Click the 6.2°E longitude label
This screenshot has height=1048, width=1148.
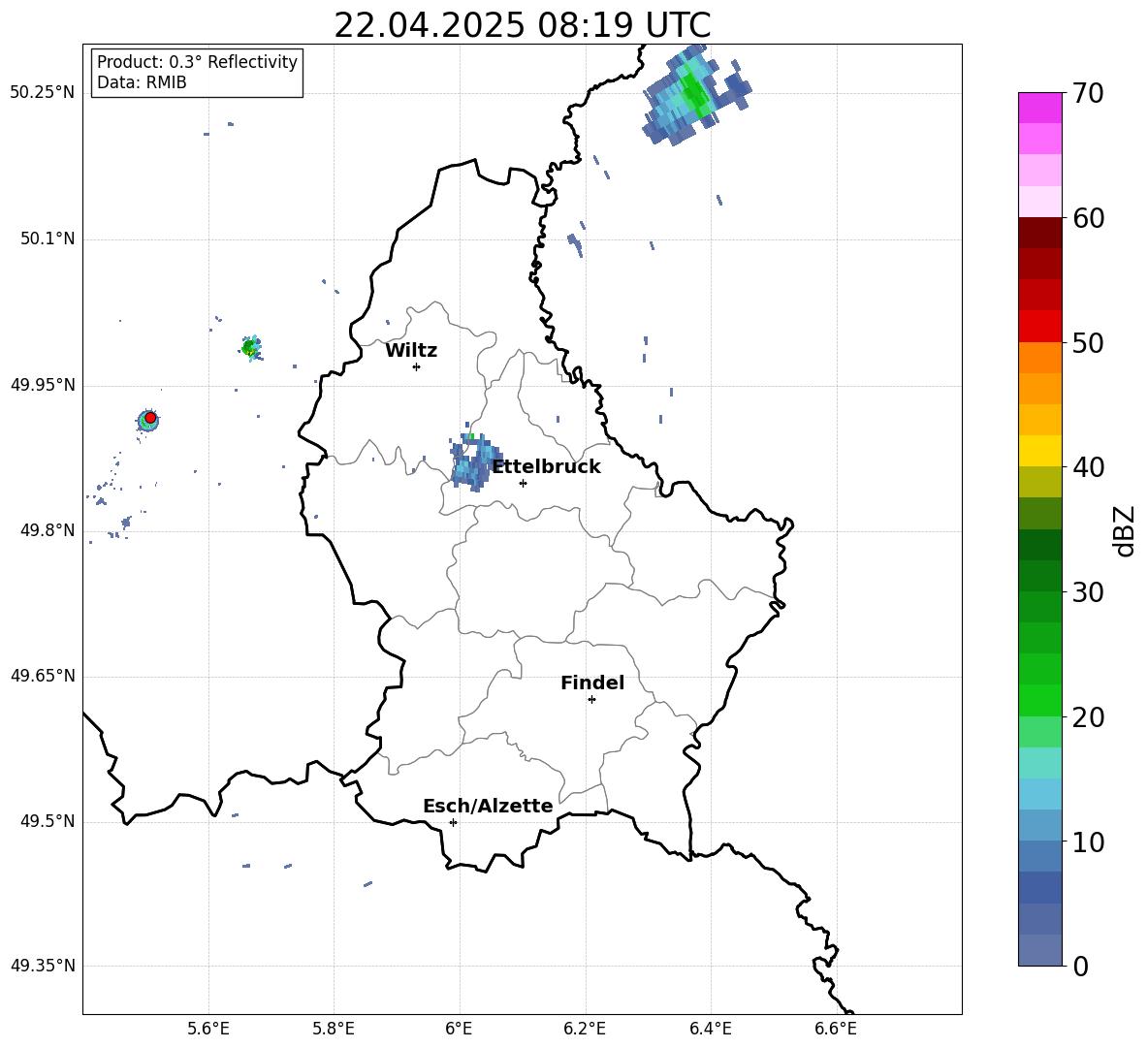pos(585,1029)
